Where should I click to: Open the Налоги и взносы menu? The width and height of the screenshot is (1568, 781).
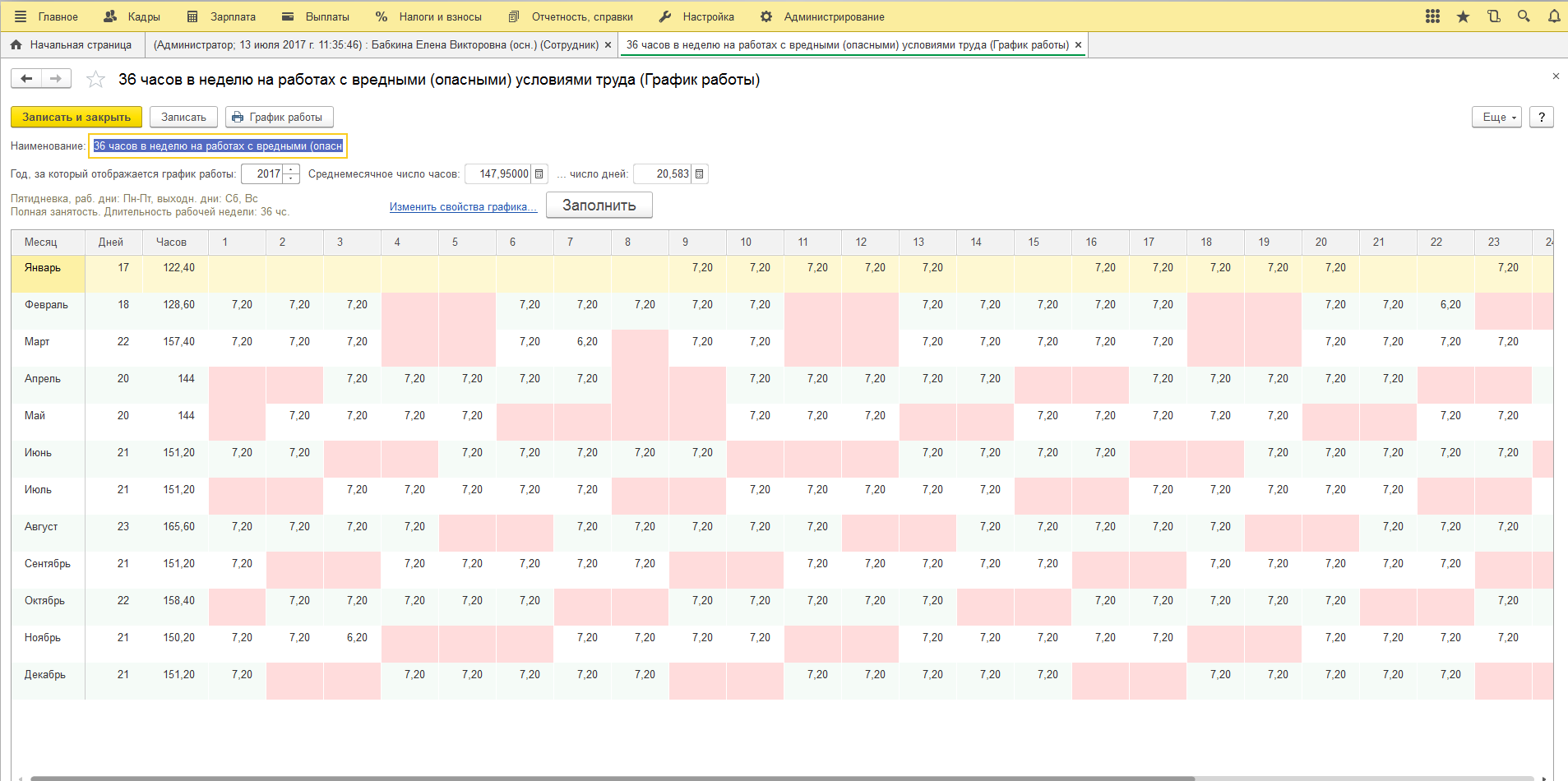(429, 16)
